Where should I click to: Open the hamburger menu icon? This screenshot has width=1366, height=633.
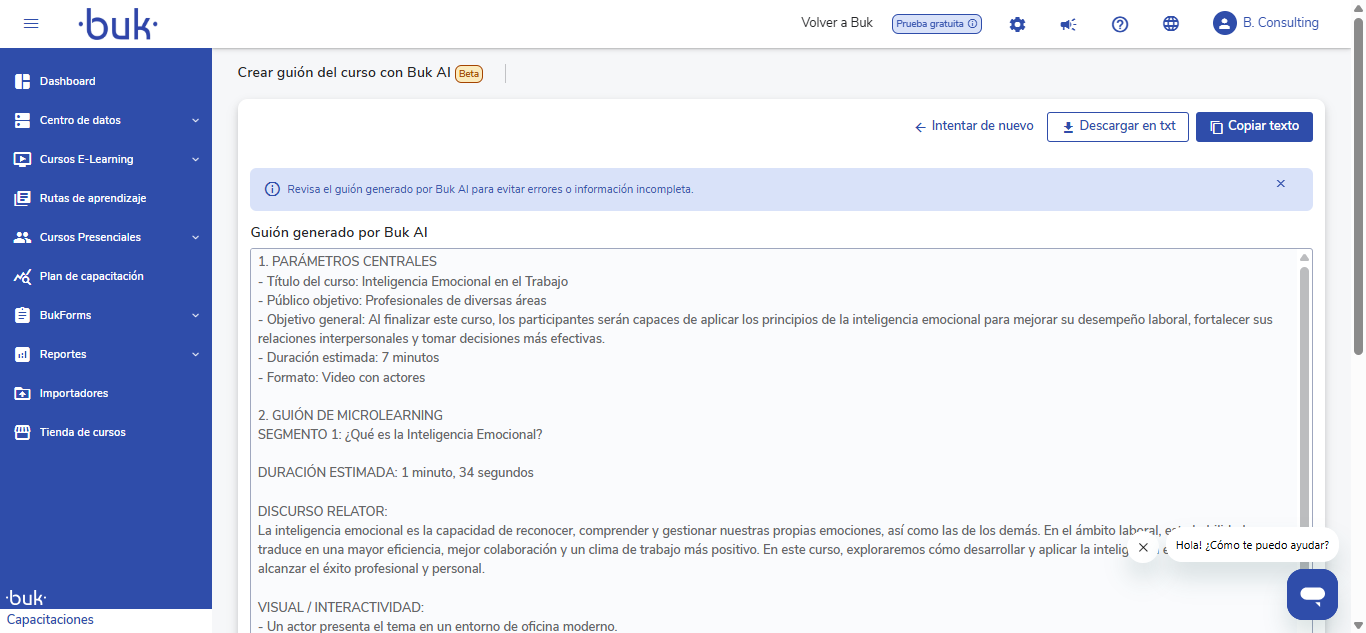(31, 24)
